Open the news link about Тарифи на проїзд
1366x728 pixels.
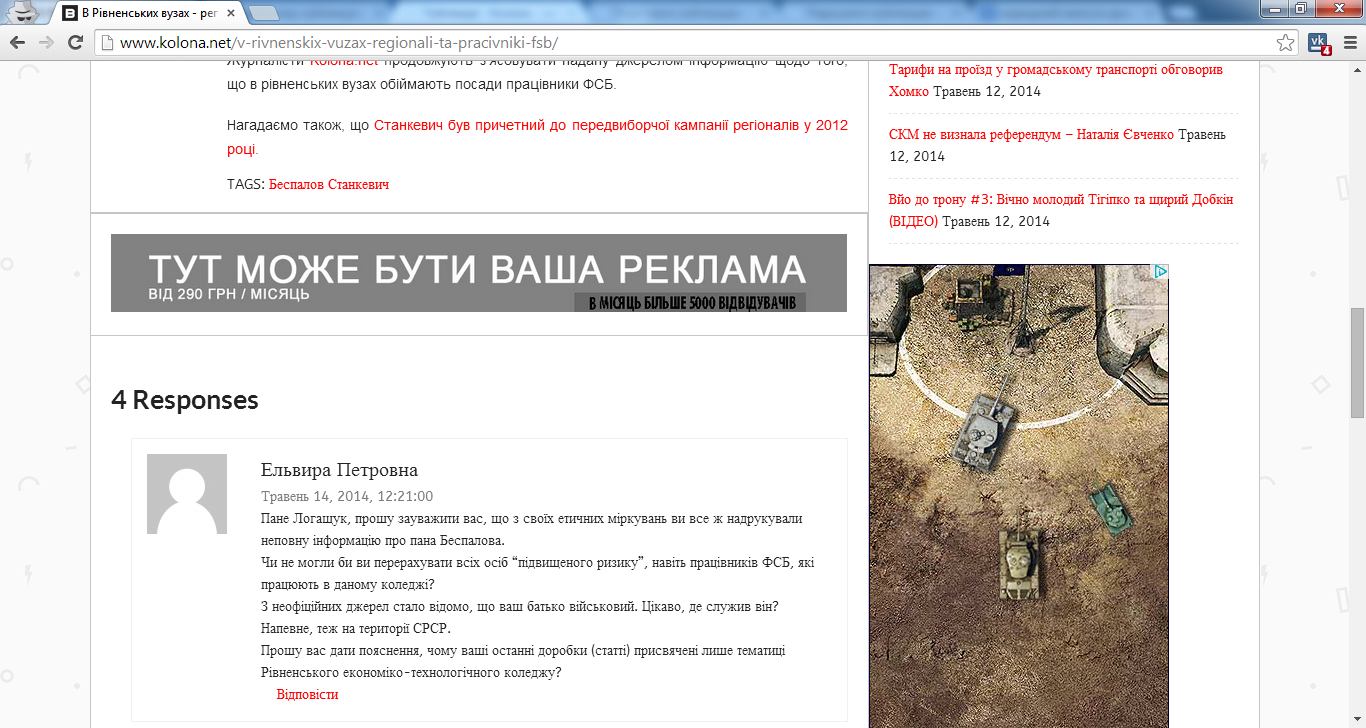click(1055, 80)
